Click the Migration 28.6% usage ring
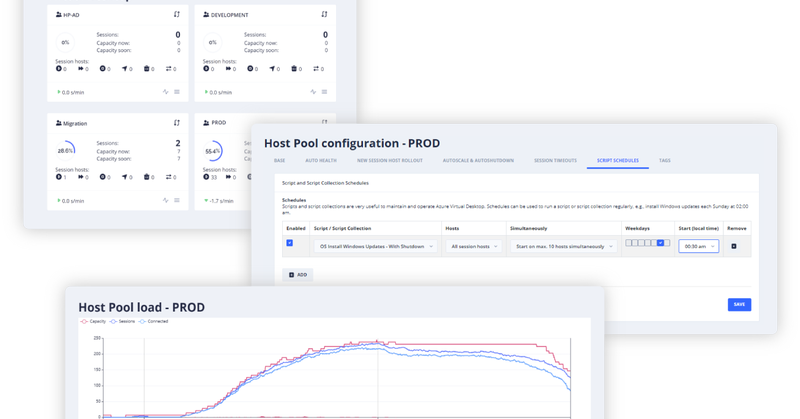This screenshot has width=800, height=419. click(65, 151)
